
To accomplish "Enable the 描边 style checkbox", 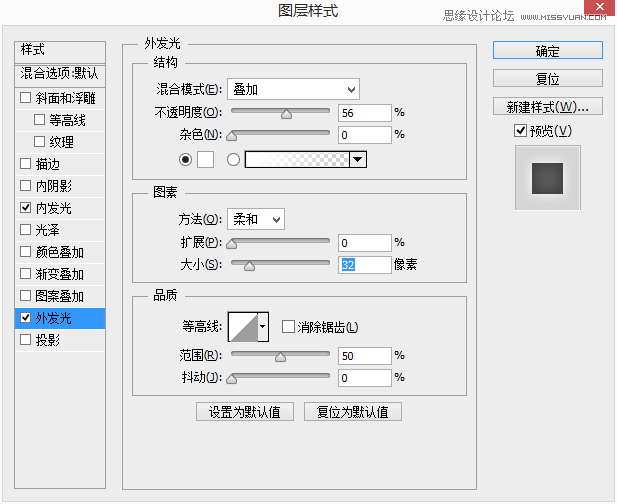I will click(26, 164).
